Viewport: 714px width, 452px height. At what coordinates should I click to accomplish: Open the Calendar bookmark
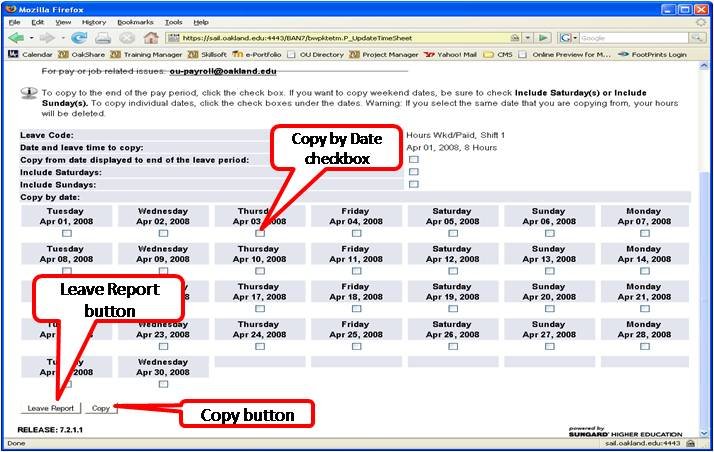click(x=31, y=54)
